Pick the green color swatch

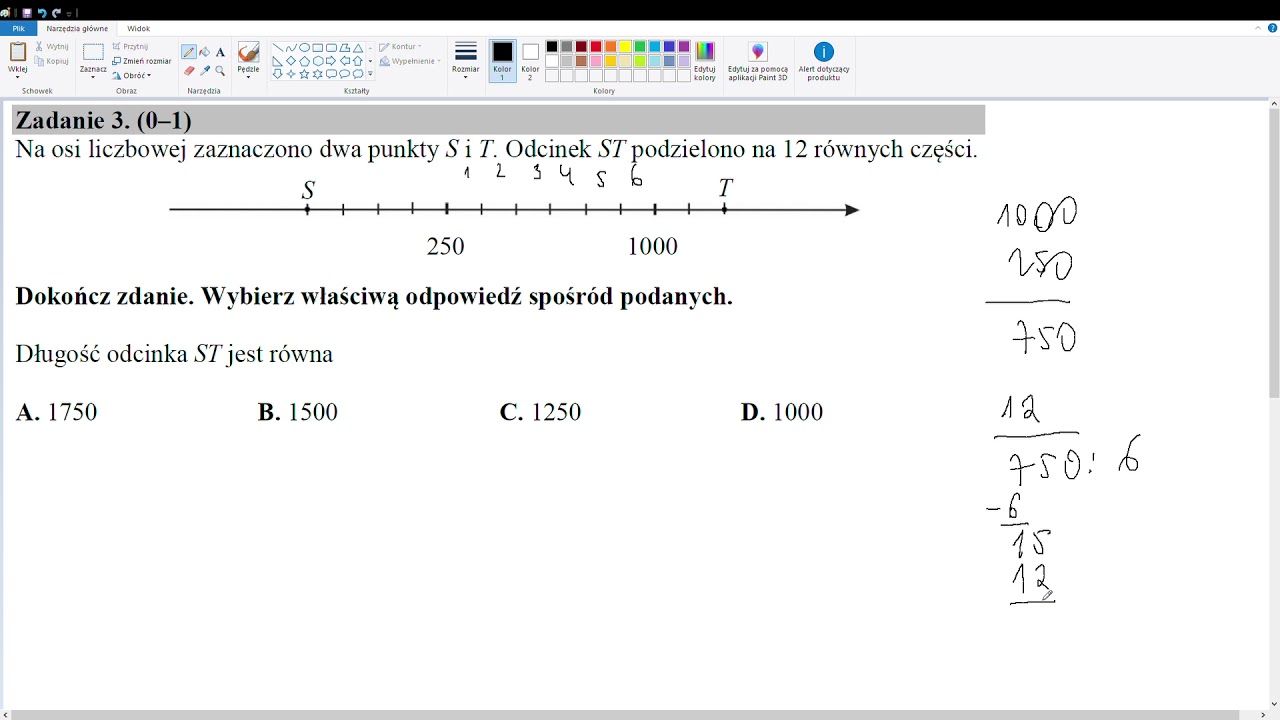[x=640, y=47]
